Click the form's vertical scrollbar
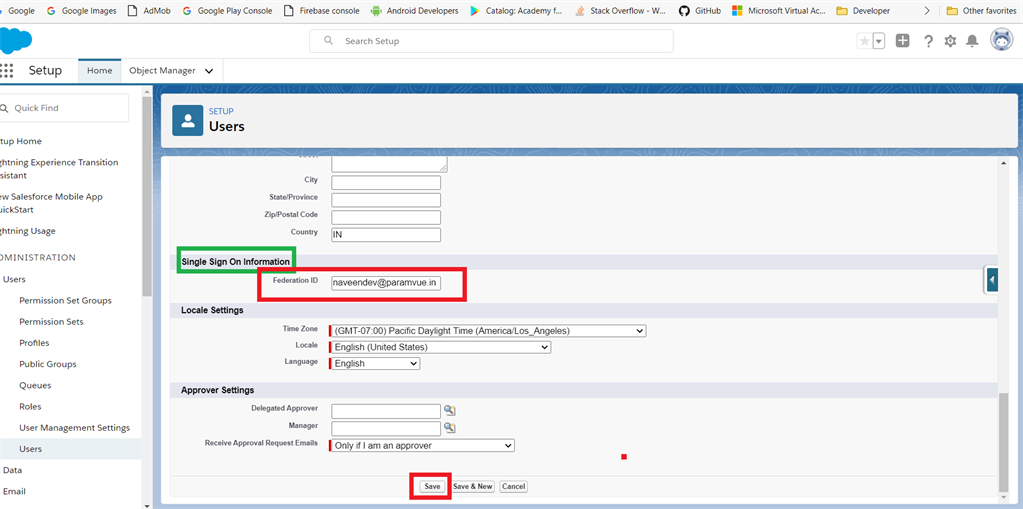 click(x=1003, y=442)
